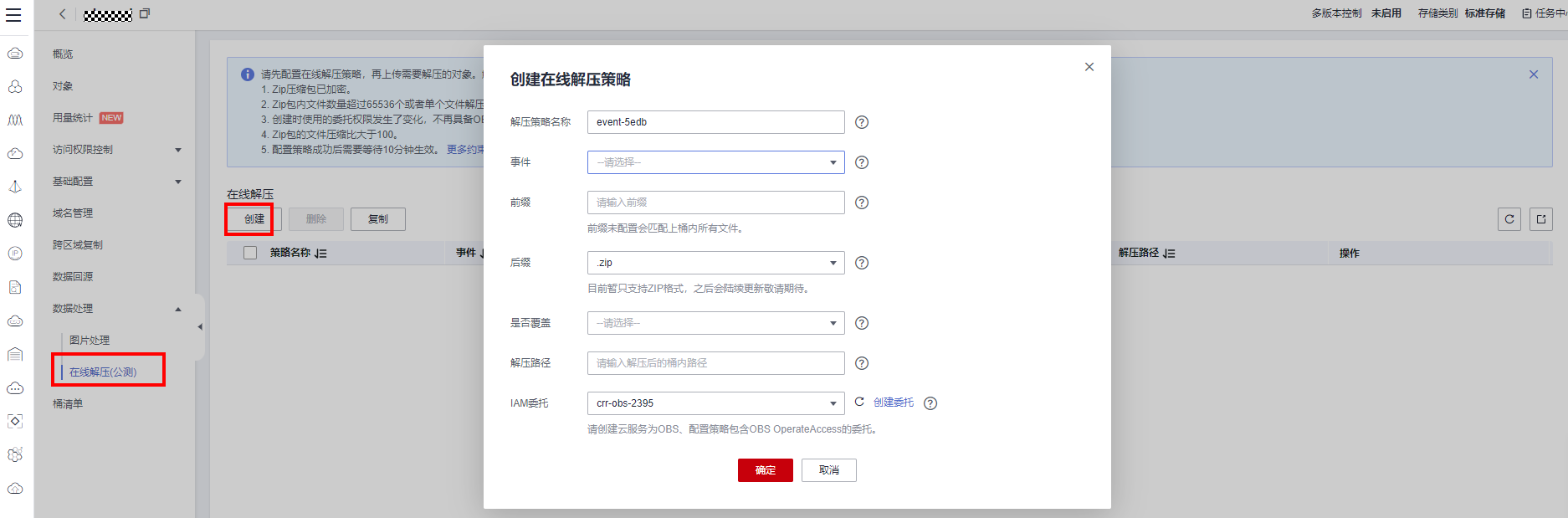
Task: Copy the bucket name with copy icon
Action: click(145, 14)
